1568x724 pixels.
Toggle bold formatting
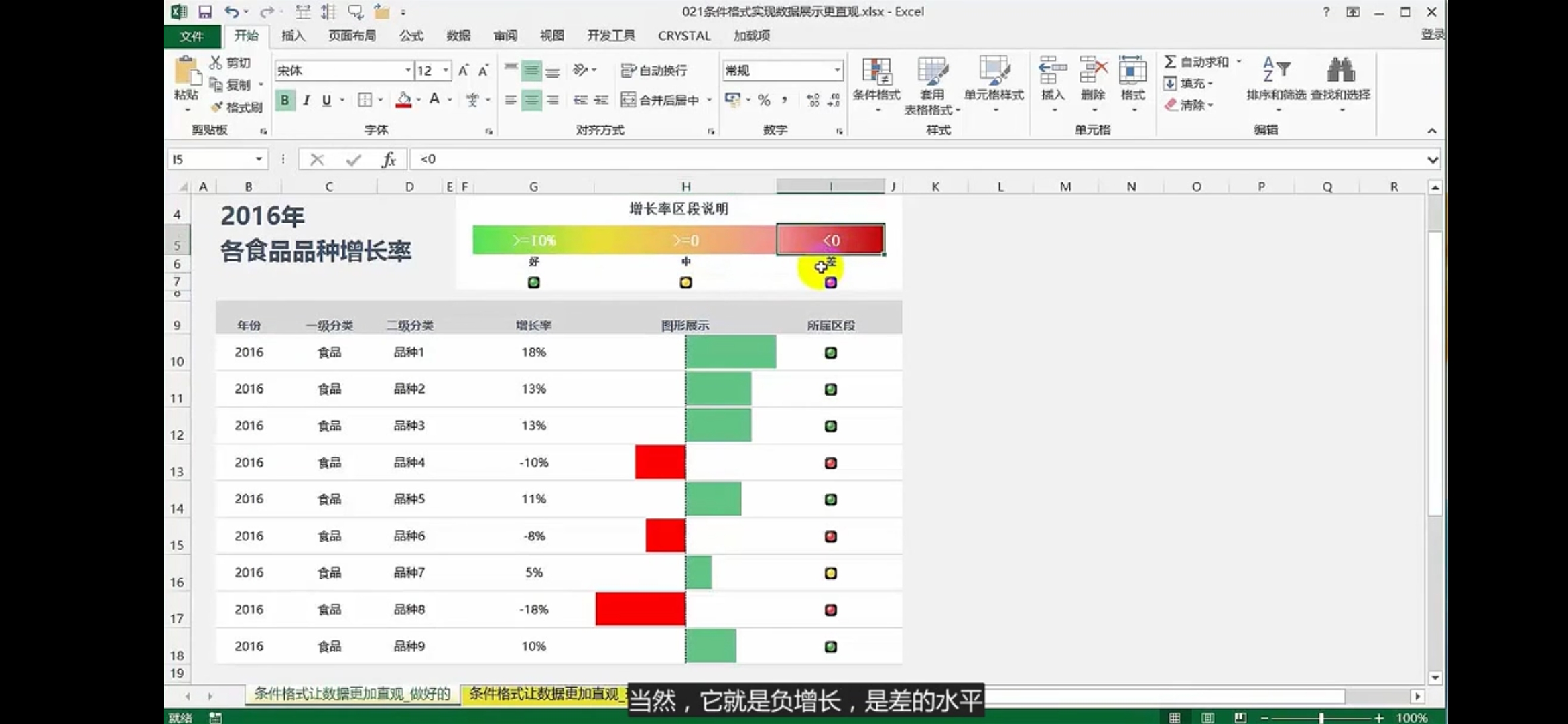[285, 100]
